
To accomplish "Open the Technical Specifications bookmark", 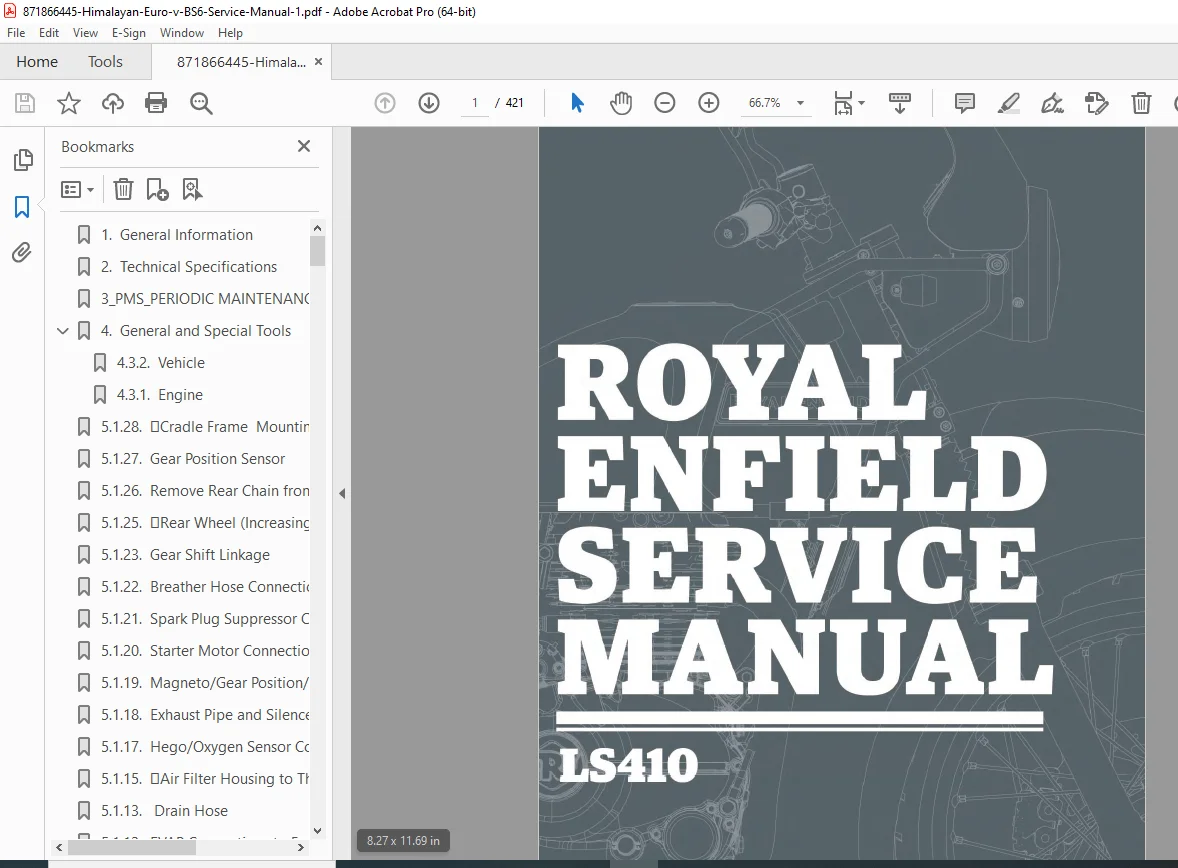I will click(189, 267).
